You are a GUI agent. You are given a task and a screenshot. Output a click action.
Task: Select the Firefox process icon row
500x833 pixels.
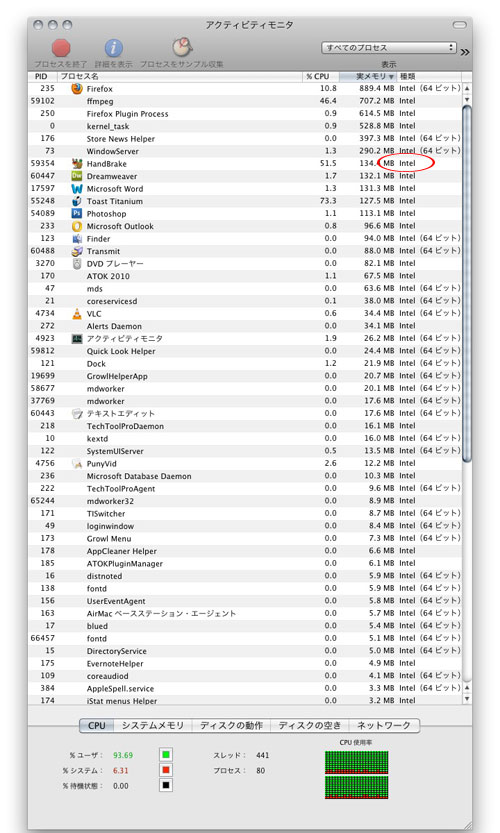coord(77,89)
